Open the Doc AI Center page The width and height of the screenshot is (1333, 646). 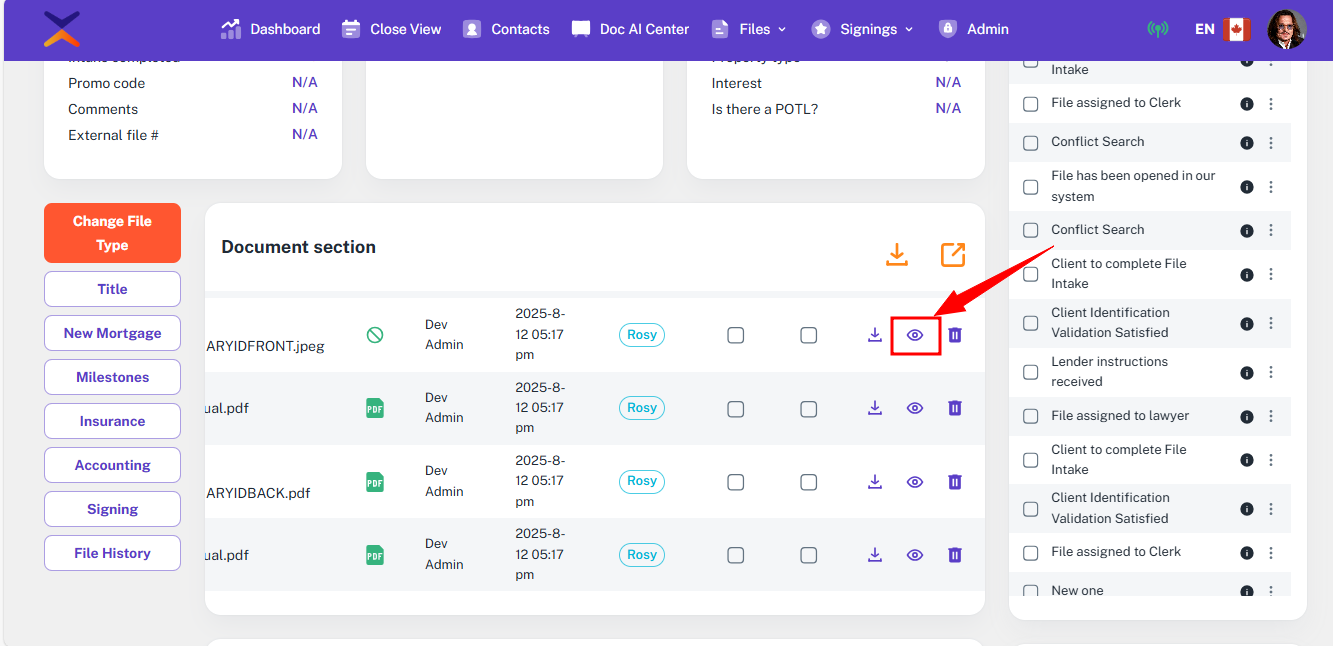[x=630, y=29]
